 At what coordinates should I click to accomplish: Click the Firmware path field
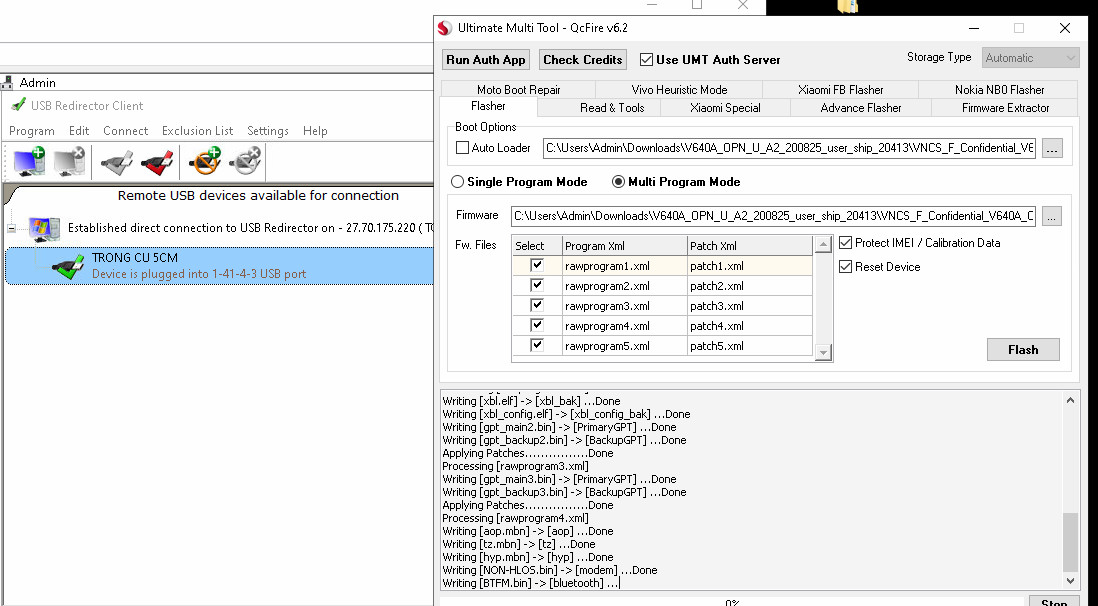tap(774, 216)
